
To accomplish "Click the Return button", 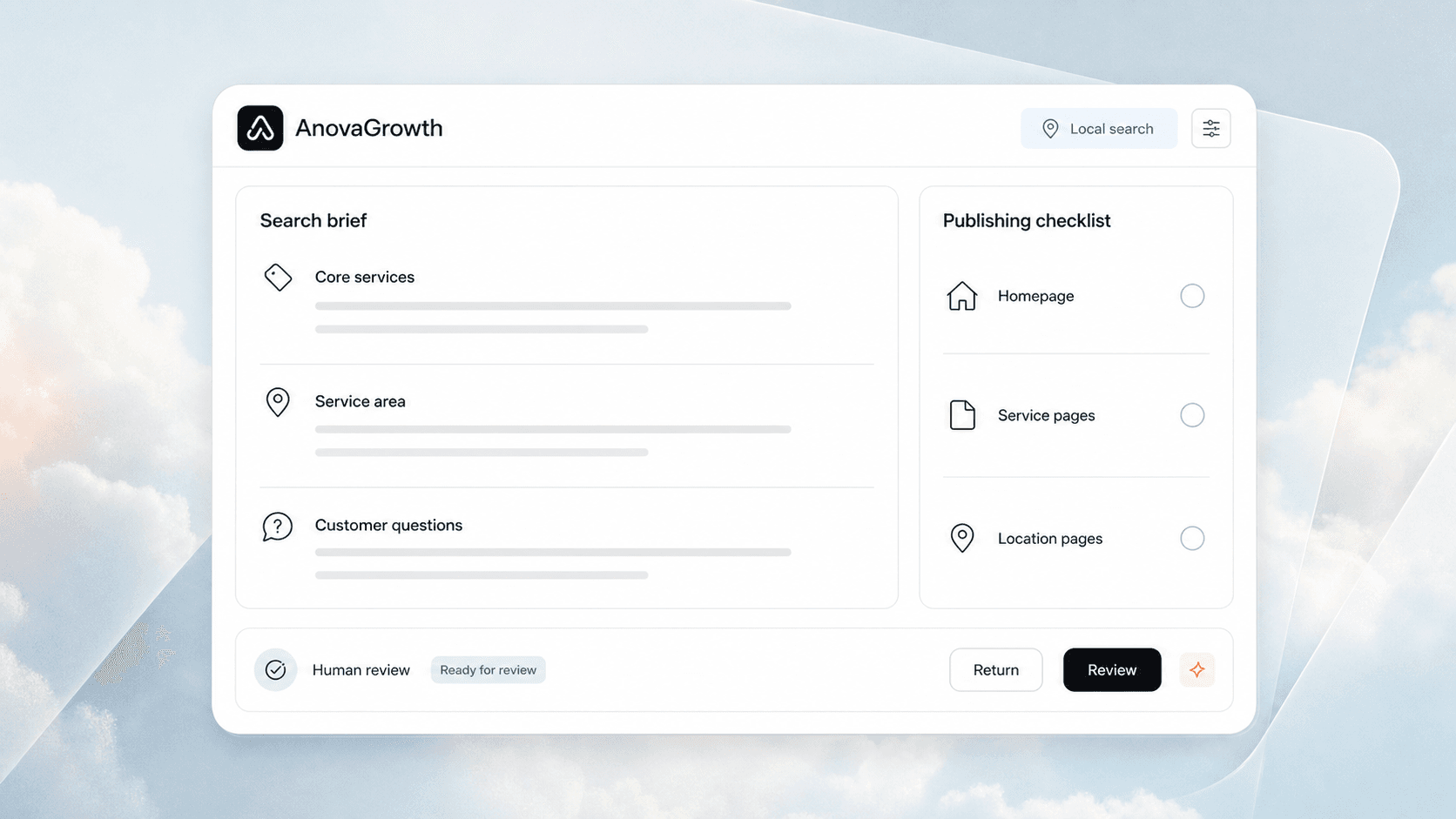I will (995, 670).
